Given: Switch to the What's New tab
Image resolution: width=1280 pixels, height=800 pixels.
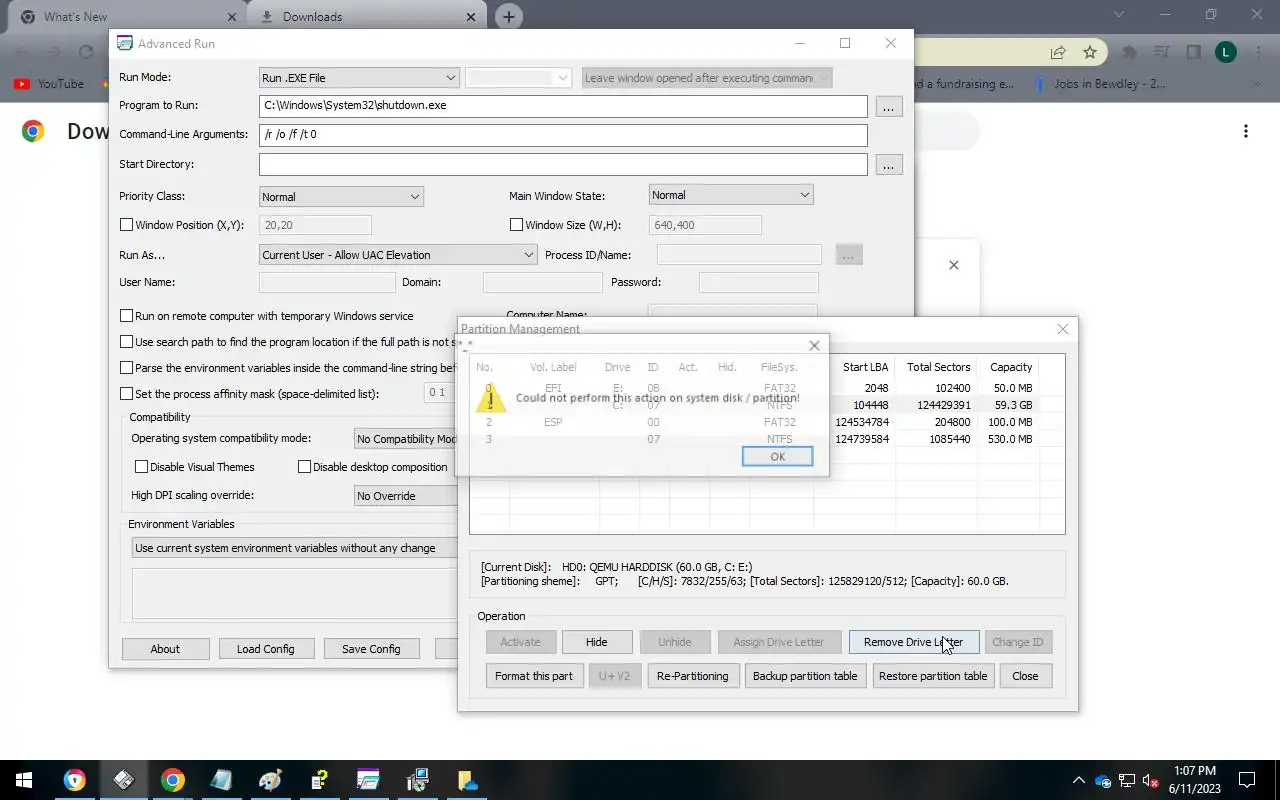Looking at the screenshot, I should click(125, 17).
